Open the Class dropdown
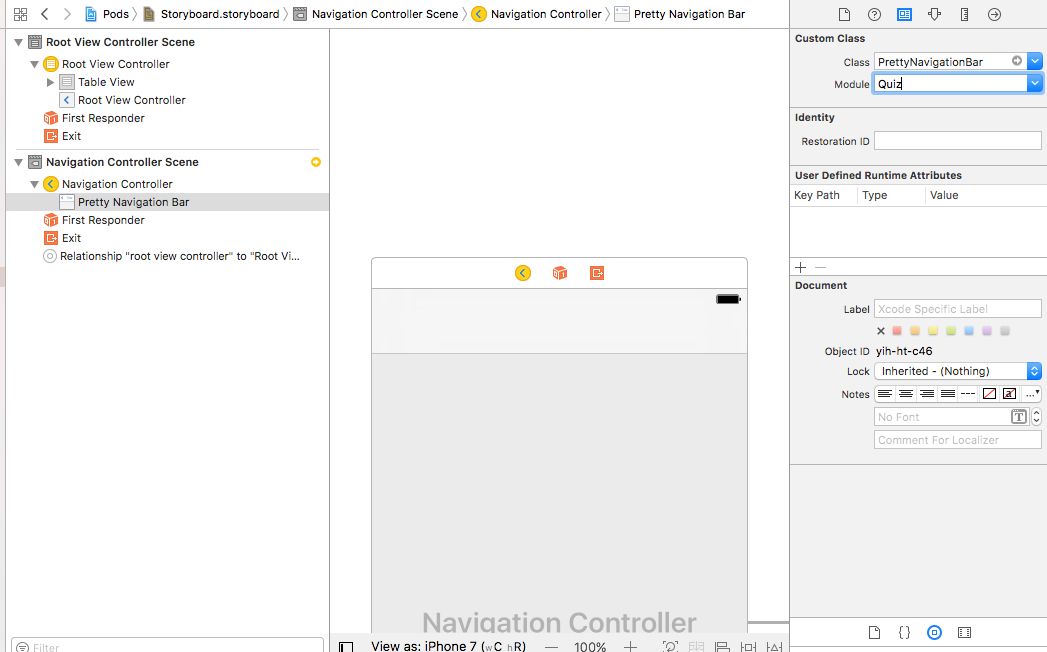Viewport: 1047px width, 652px height. pos(1034,61)
